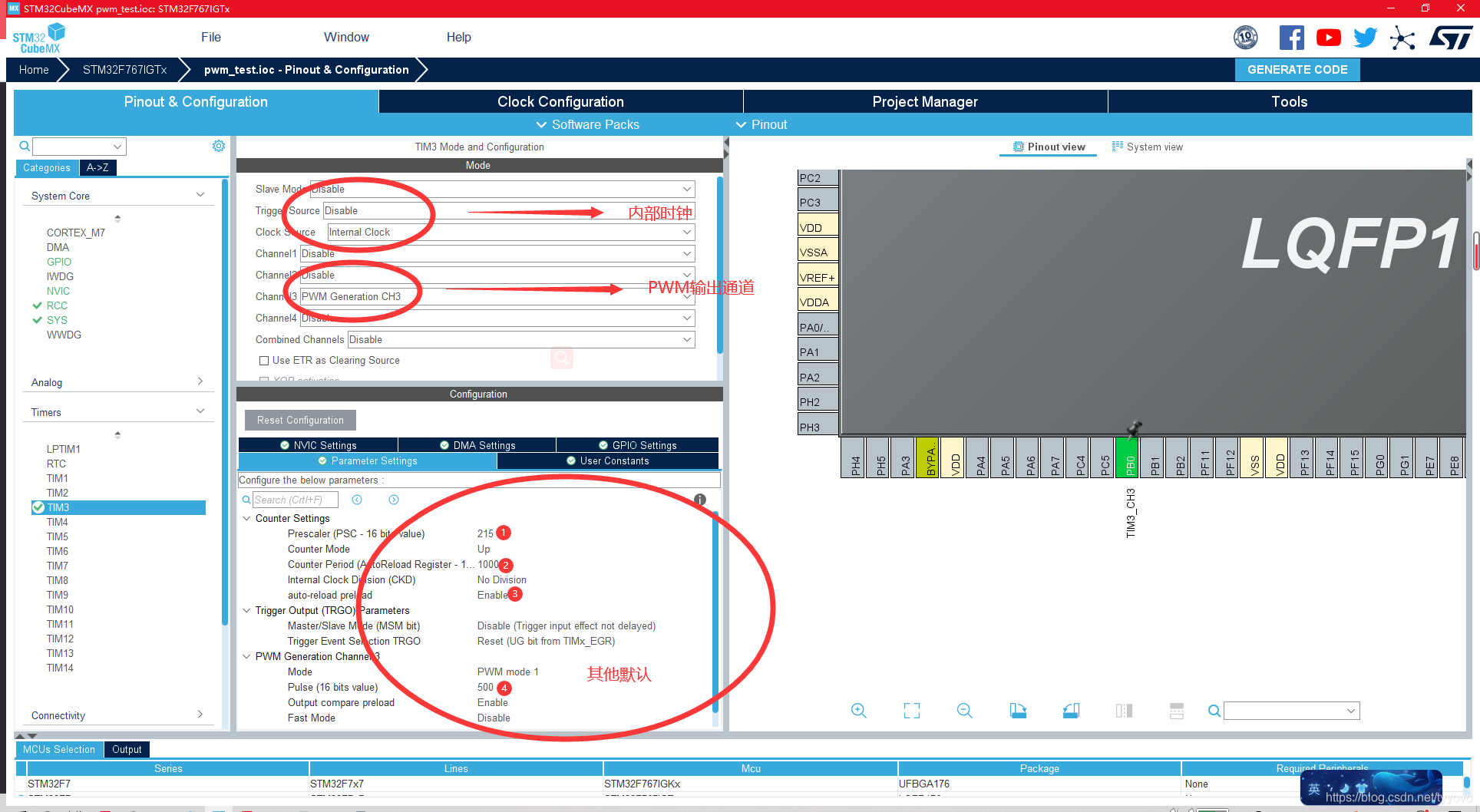Toggle the TIM3 enabled checkmark
Screen dimensions: 1480x812
[38, 507]
